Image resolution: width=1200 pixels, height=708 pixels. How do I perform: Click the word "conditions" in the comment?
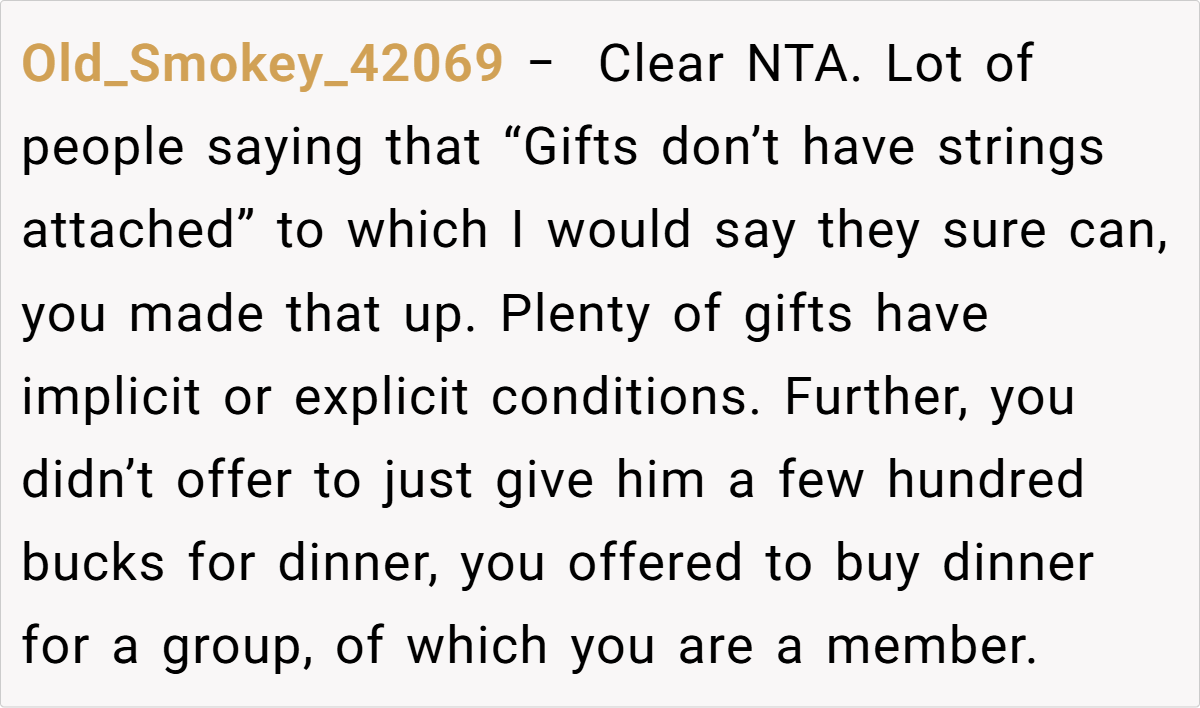coord(630,397)
